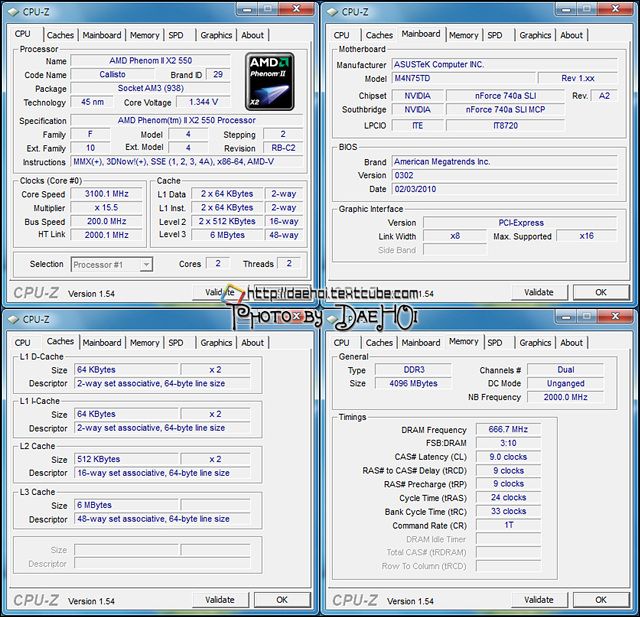Click the L2 Cache Size 512 KBytes field

click(x=127, y=459)
